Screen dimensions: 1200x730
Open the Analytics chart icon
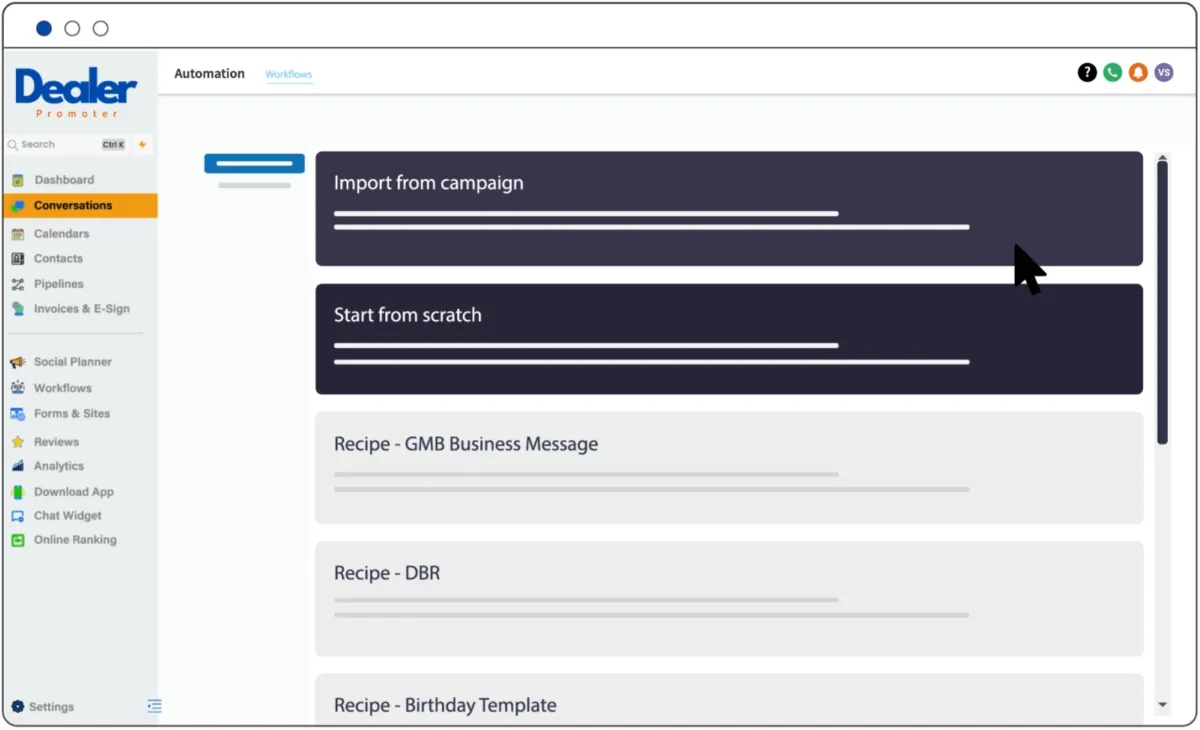(x=17, y=466)
